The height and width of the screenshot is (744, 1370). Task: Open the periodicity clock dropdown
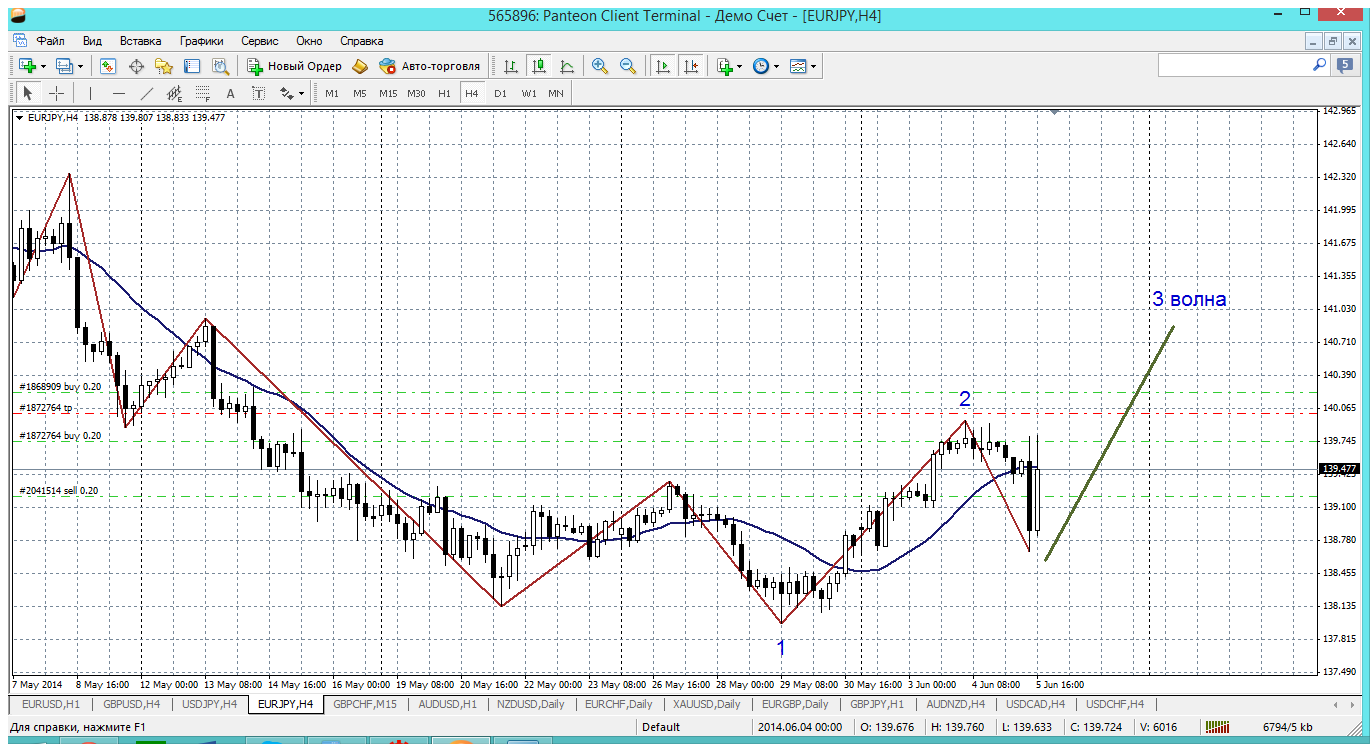(x=765, y=66)
